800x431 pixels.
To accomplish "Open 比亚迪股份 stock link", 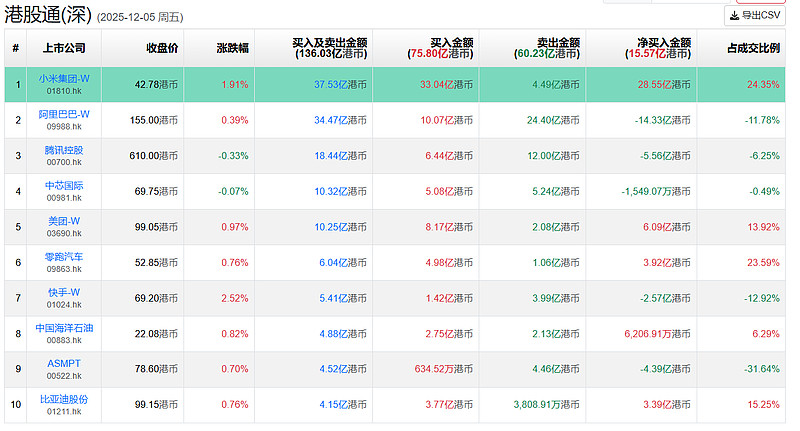I will (64, 399).
